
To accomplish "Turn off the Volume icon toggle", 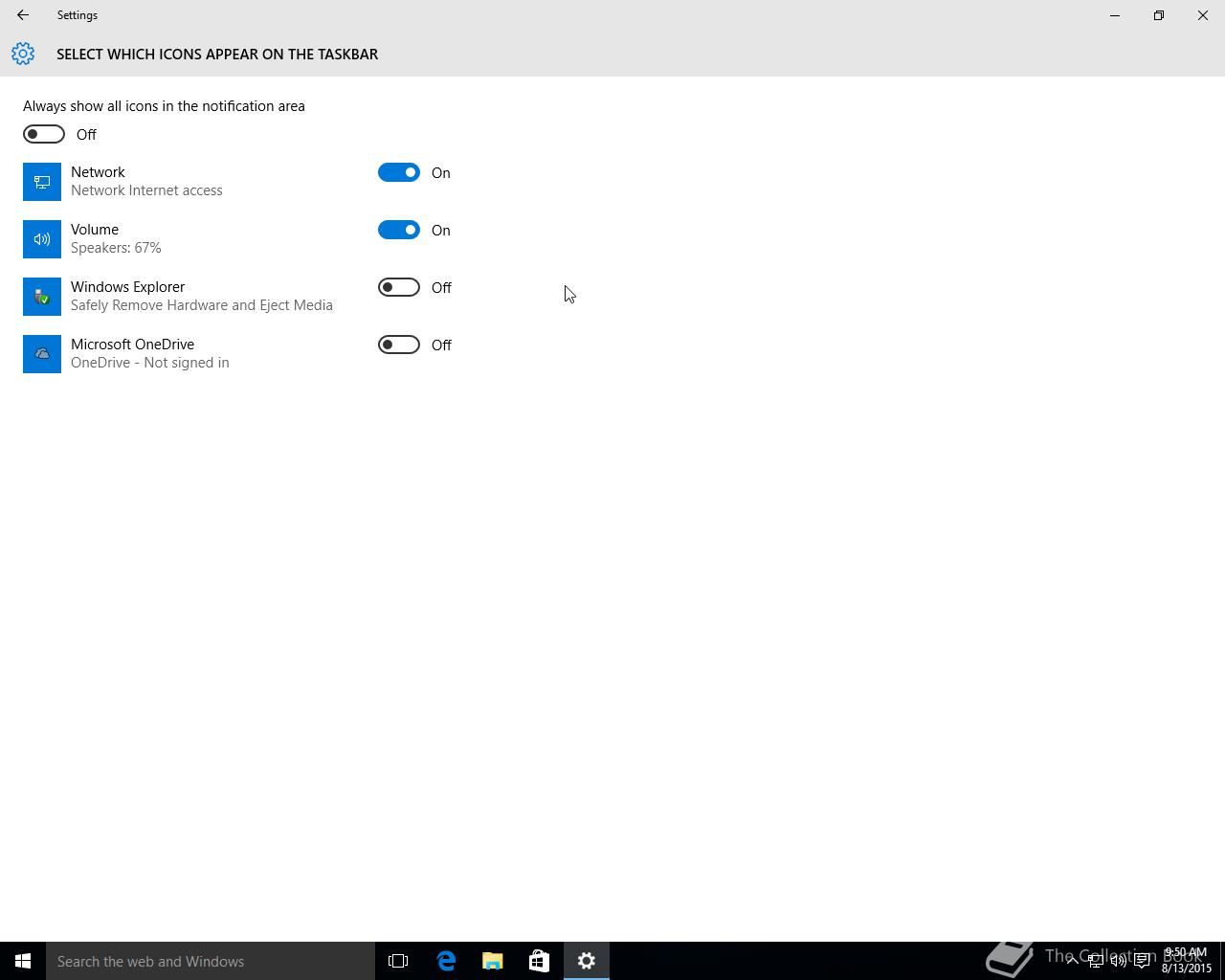I will [399, 230].
